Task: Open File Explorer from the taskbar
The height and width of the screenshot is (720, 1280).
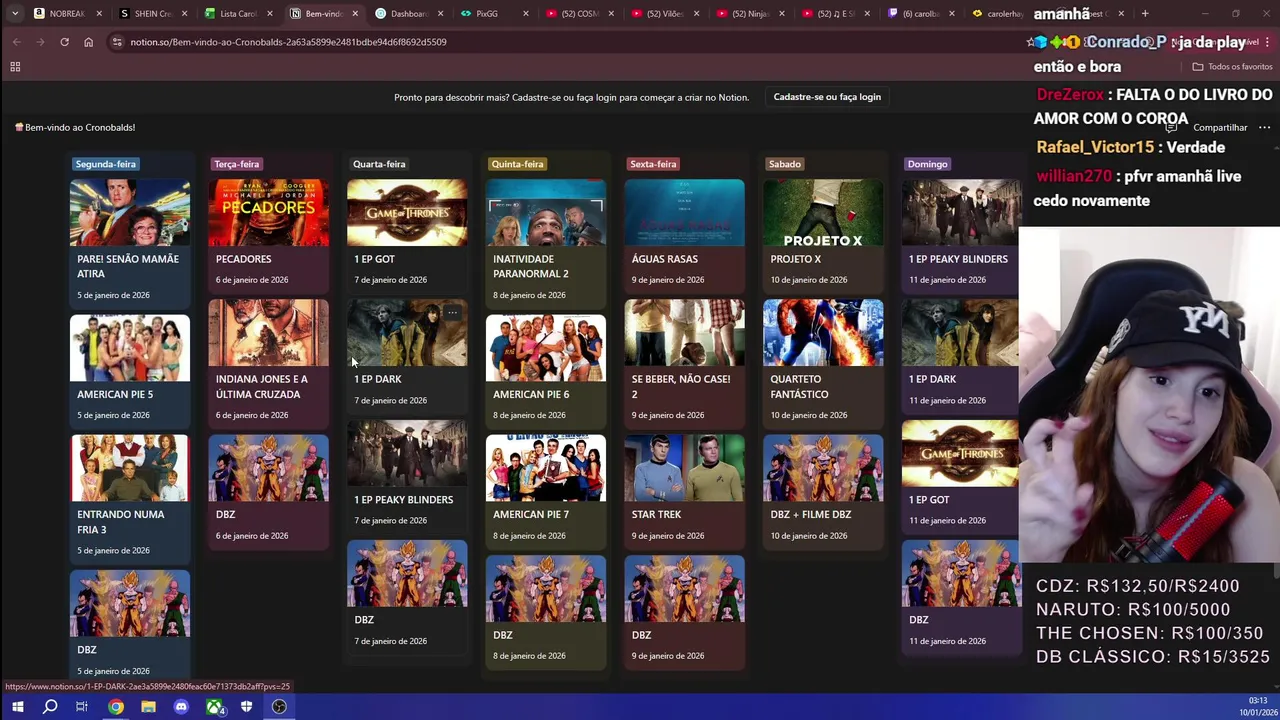Action: (x=148, y=707)
